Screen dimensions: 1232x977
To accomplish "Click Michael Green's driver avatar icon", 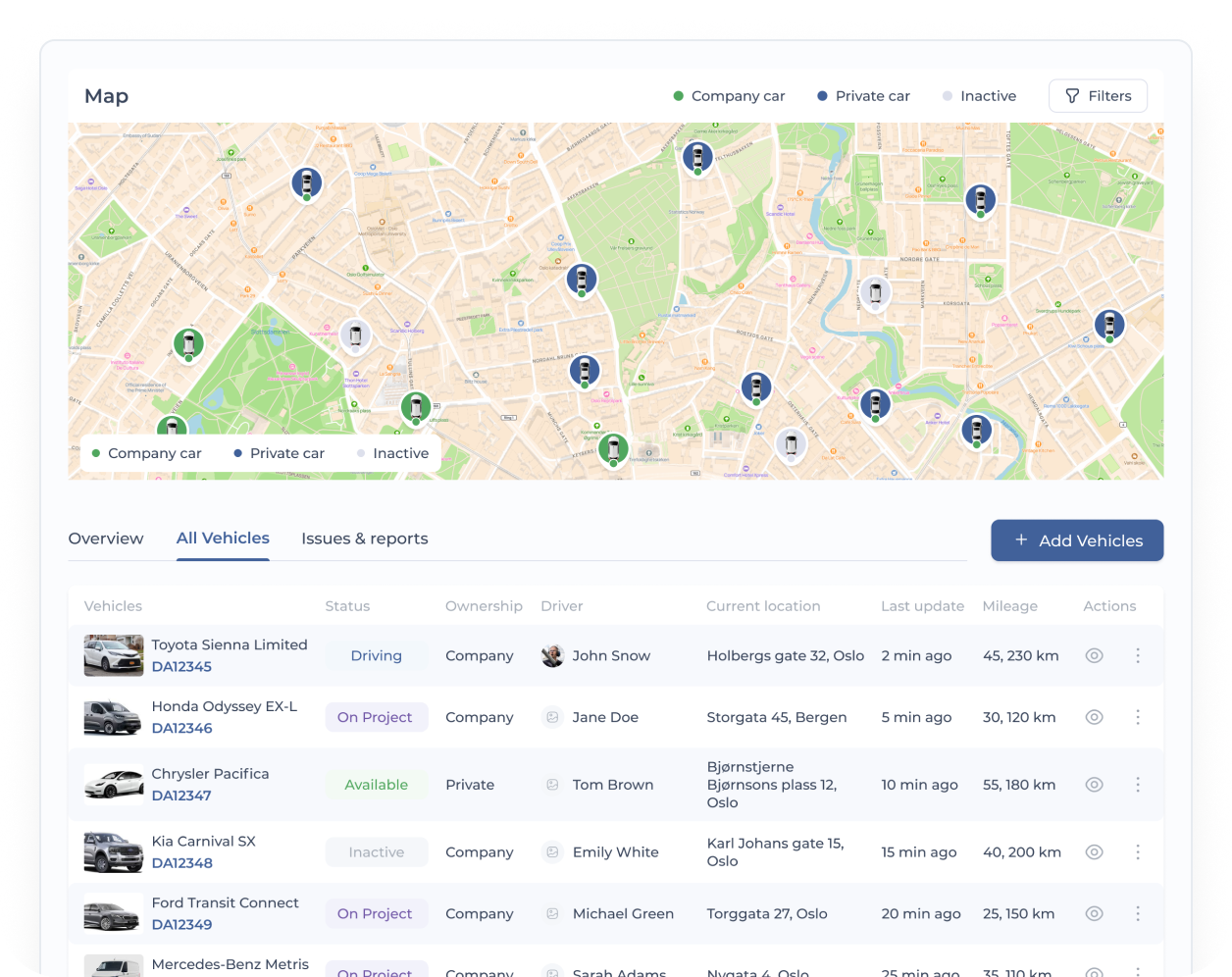I will tap(552, 914).
